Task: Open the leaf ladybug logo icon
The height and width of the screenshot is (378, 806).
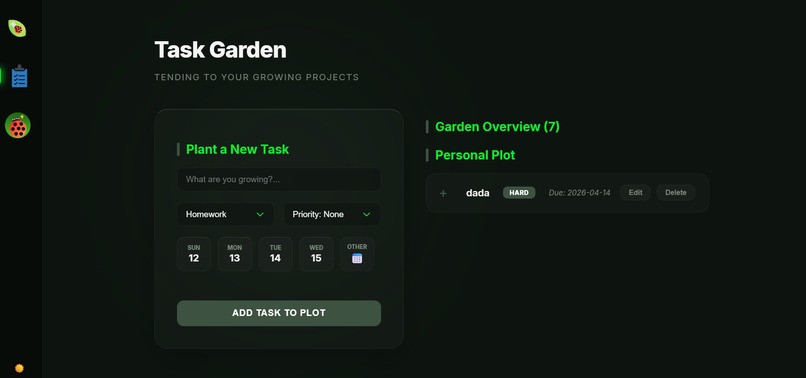Action: click(x=17, y=28)
